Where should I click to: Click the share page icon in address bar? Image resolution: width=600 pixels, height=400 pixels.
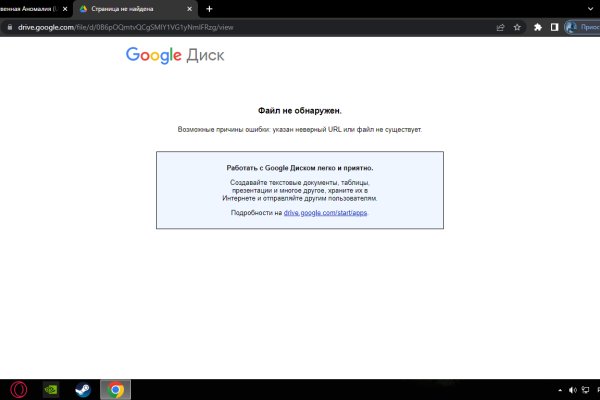(500, 28)
